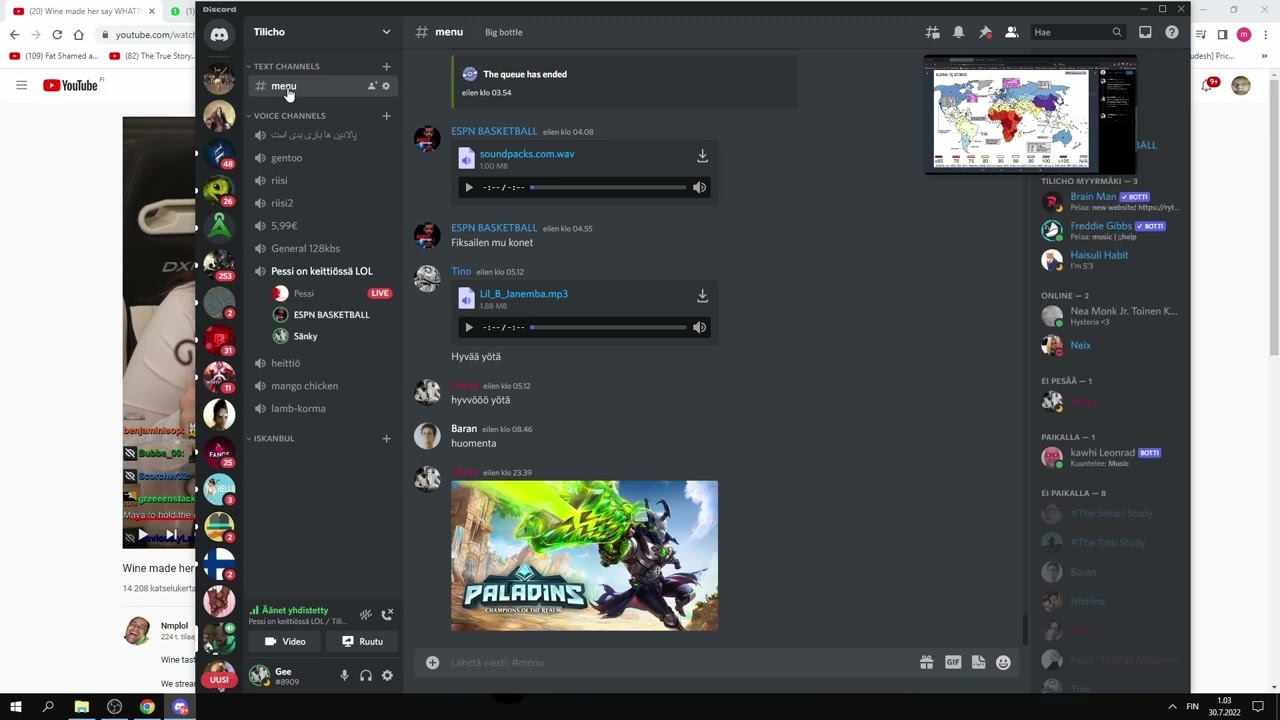
Task: Share screen with Ruutu button
Action: (x=361, y=642)
